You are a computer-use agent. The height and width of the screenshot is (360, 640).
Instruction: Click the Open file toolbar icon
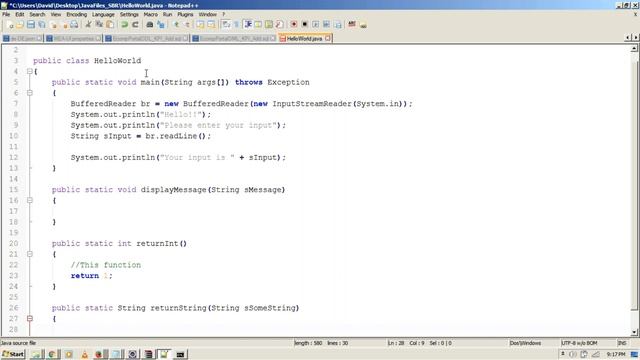point(20,25)
